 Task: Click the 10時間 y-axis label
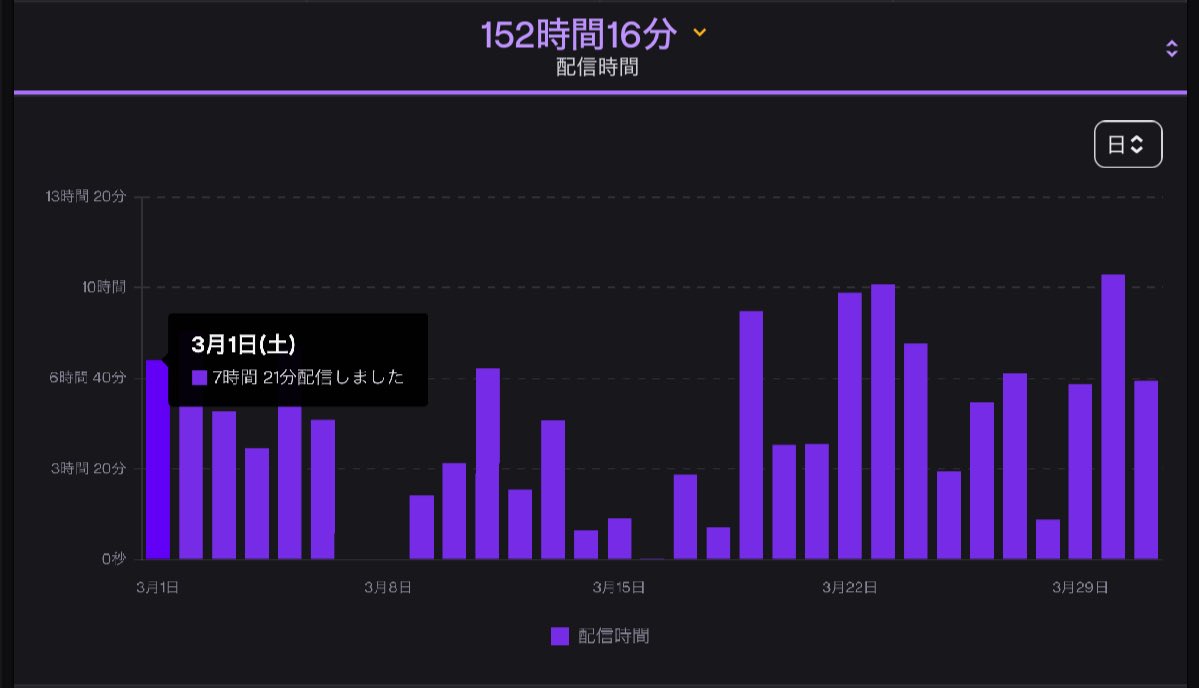(x=104, y=287)
